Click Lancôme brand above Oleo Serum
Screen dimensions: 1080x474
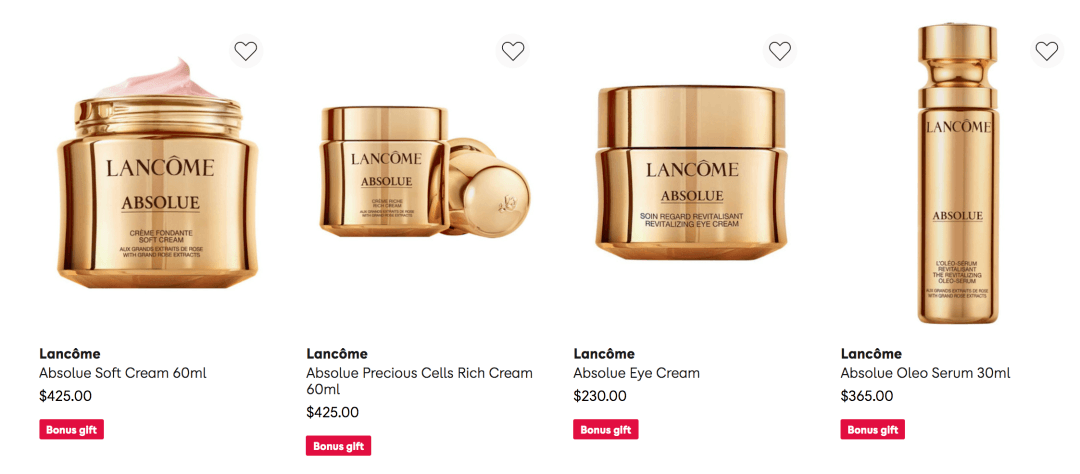[x=871, y=354]
